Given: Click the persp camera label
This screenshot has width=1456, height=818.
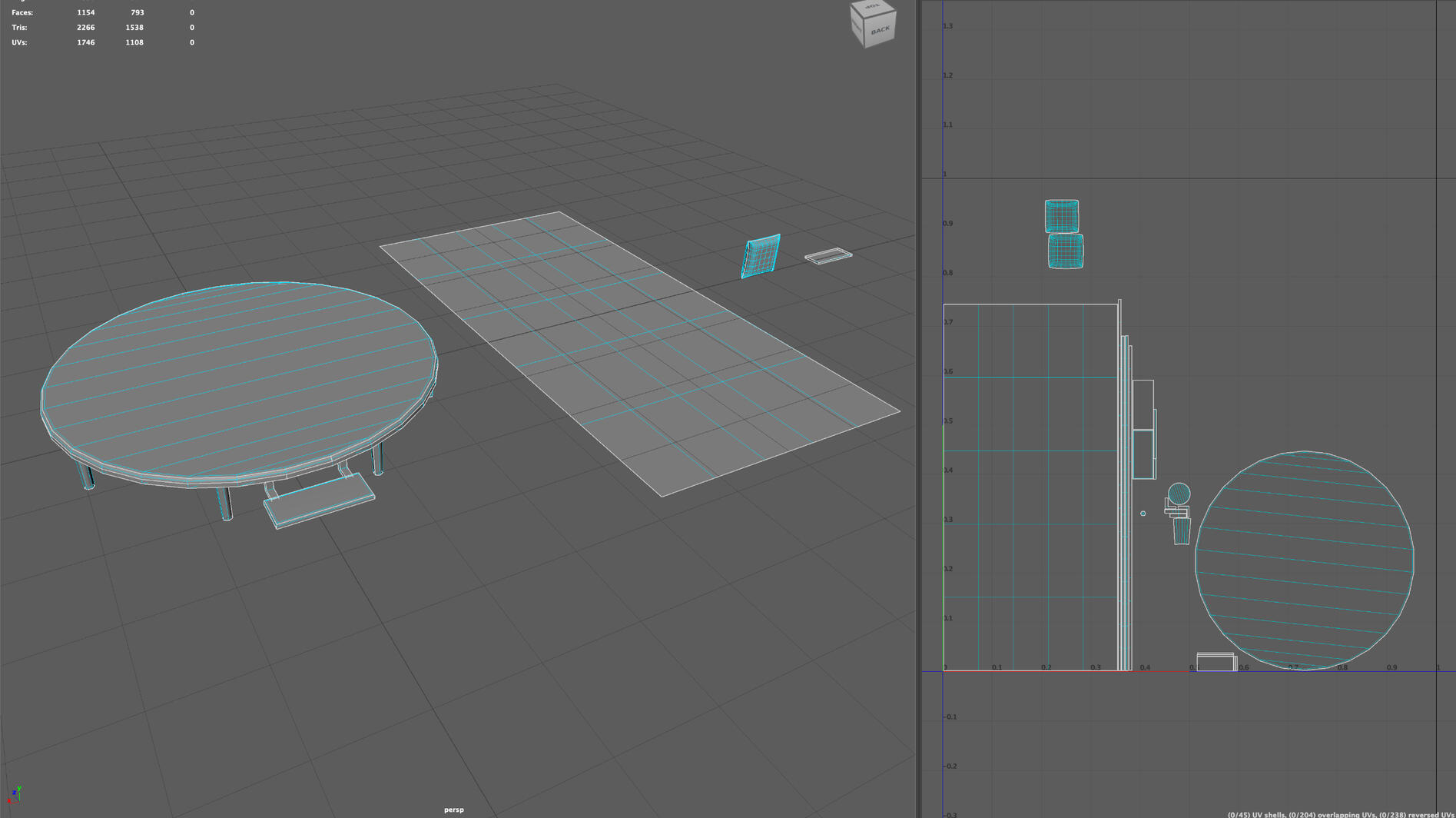Looking at the screenshot, I should (x=454, y=809).
